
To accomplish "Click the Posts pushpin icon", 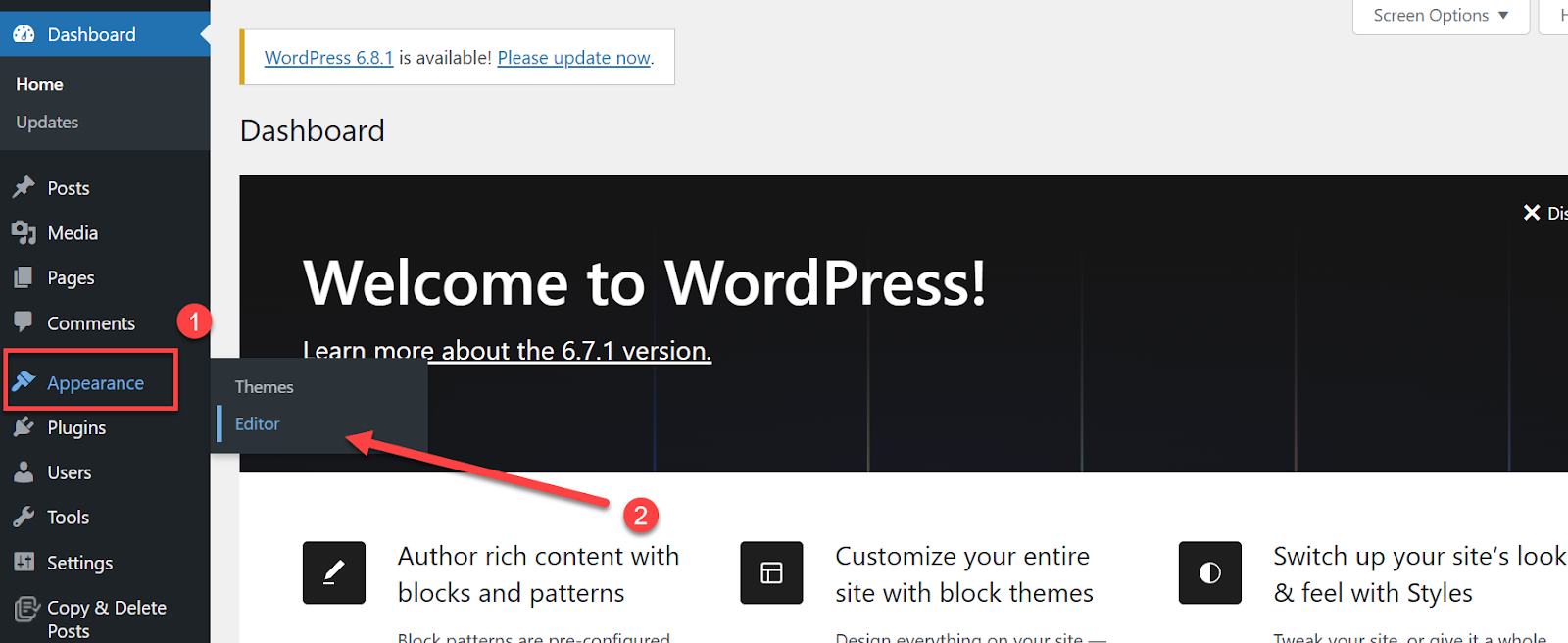I will pyautogui.click(x=24, y=187).
